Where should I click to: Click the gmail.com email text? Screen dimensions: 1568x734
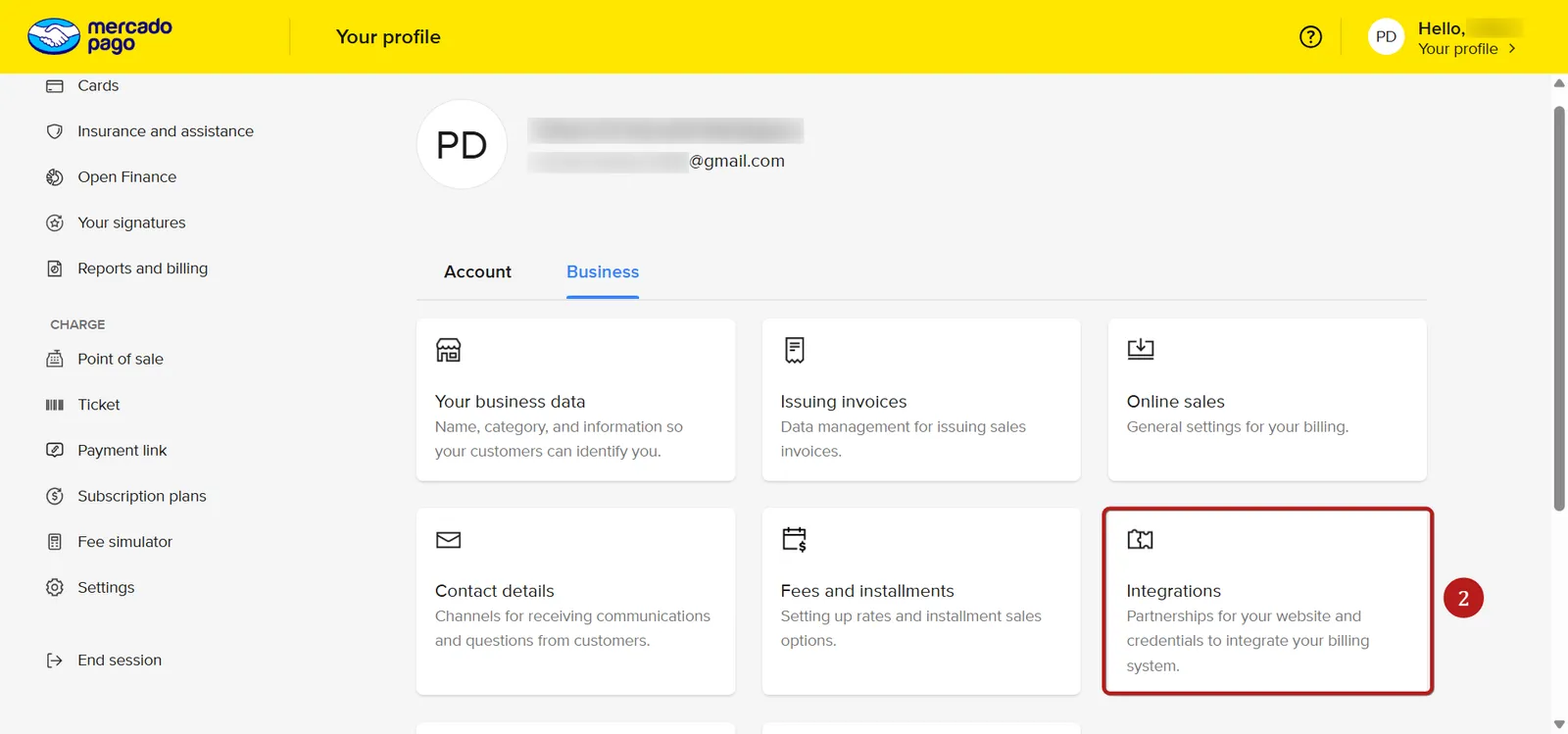[737, 161]
